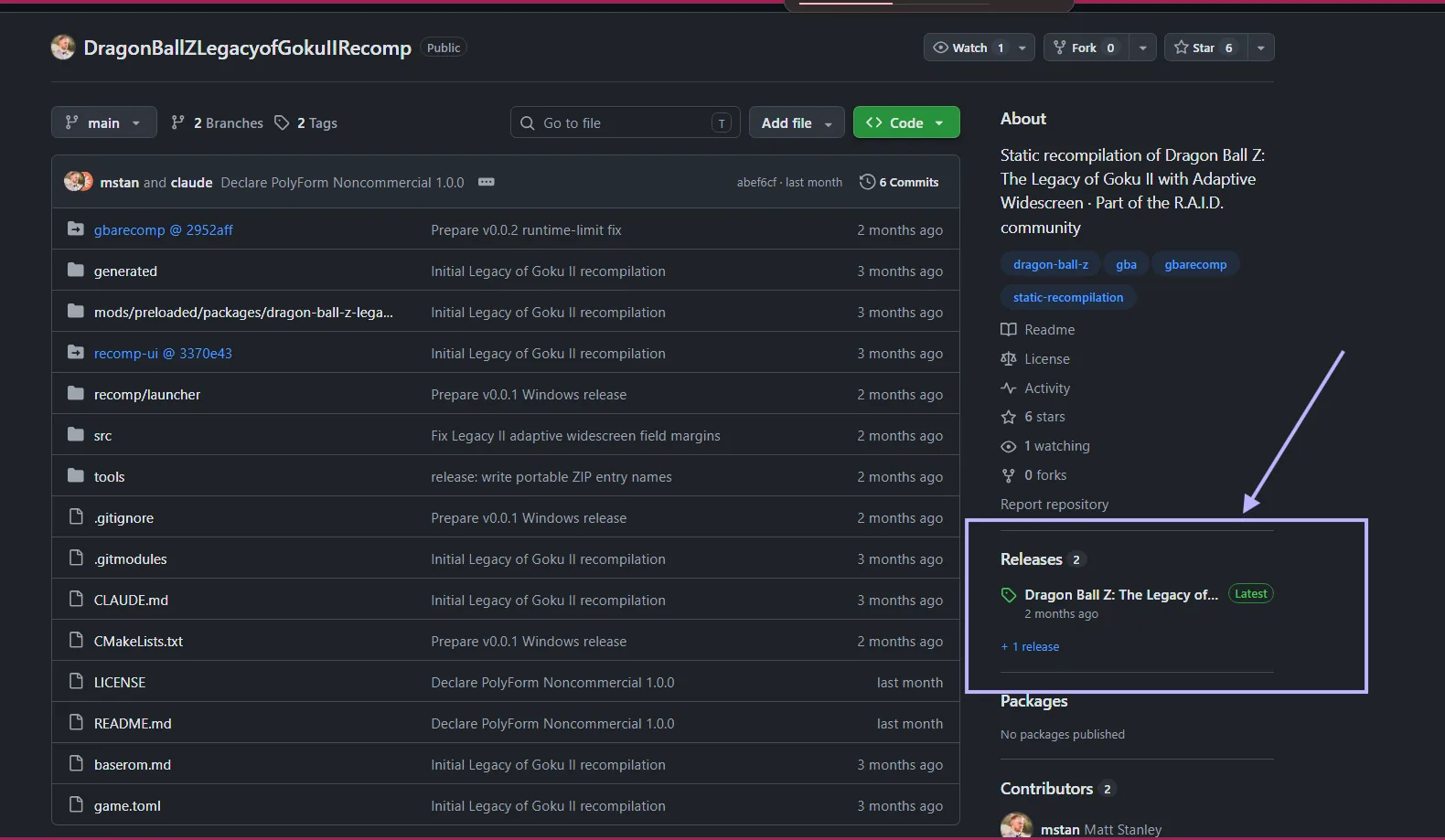Open the Releases section heading

[1032, 559]
